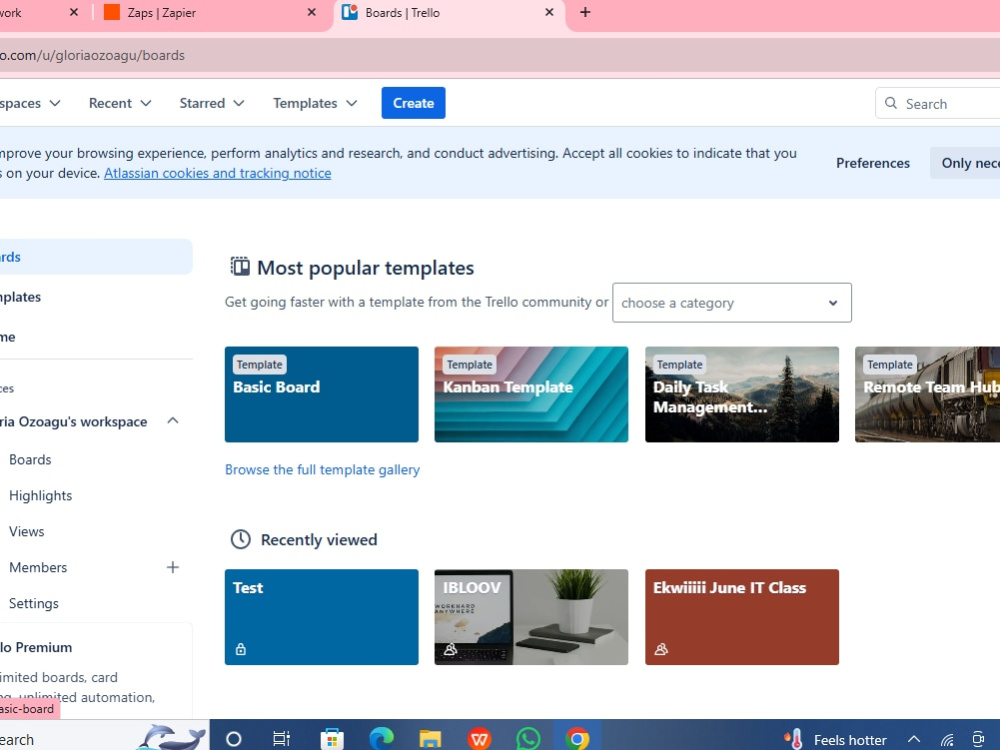This screenshot has width=1000, height=750.
Task: Close the Boards | Trello tab
Action: [549, 12]
